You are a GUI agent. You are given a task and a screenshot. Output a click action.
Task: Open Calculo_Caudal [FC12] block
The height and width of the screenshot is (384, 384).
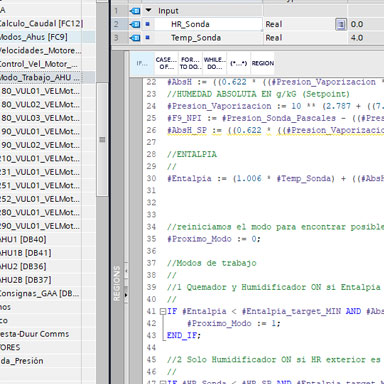[41, 24]
